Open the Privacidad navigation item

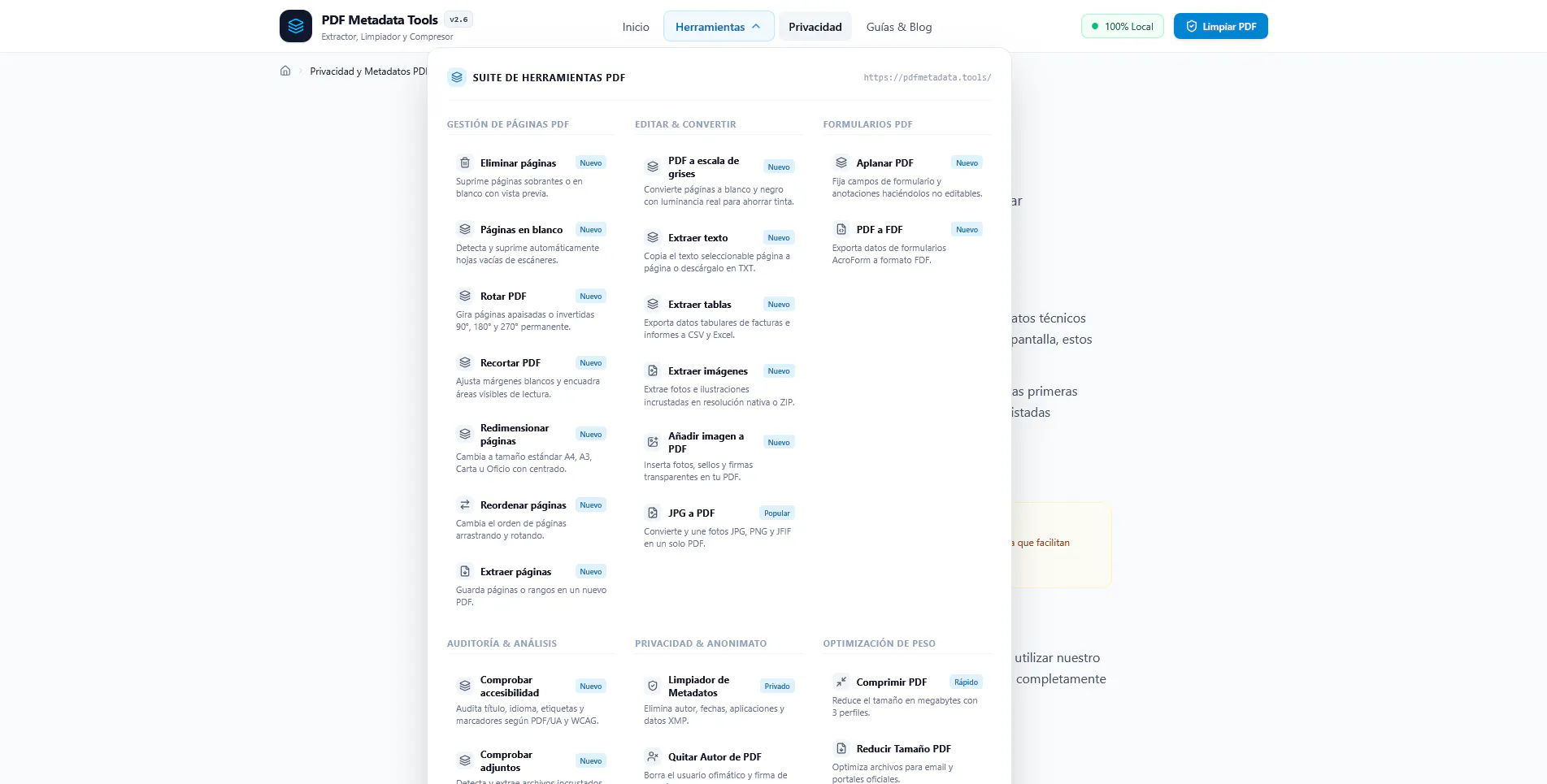pos(815,27)
